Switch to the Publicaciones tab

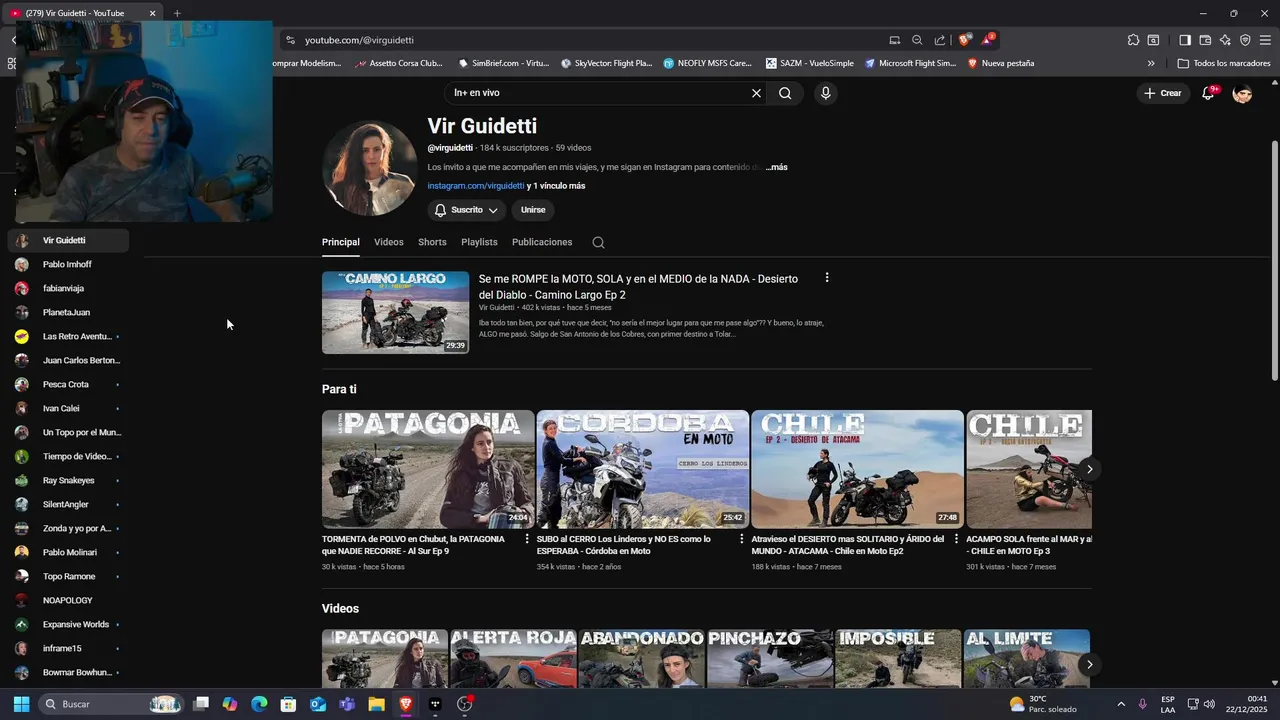tap(542, 242)
